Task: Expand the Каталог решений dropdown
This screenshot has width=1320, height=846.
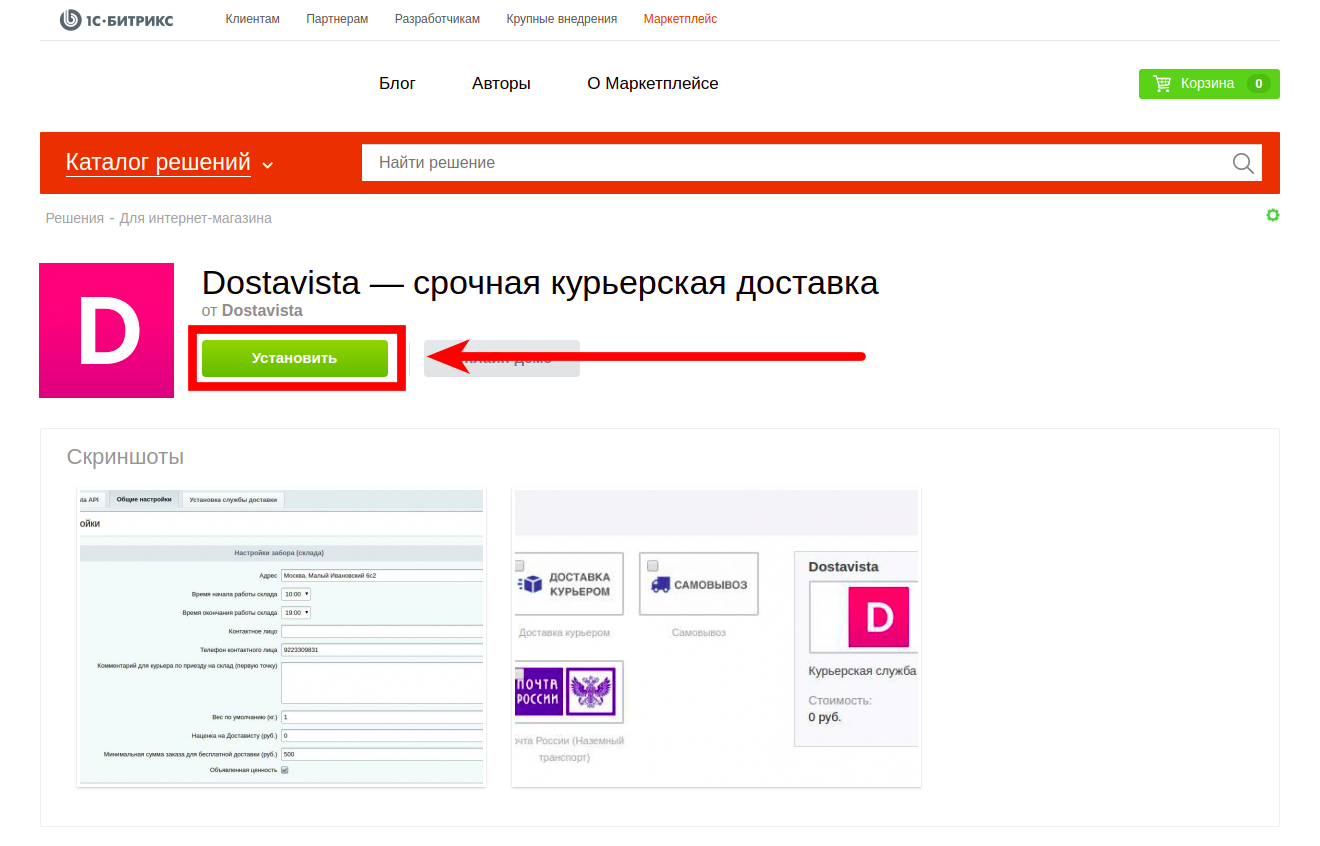Action: (x=169, y=163)
